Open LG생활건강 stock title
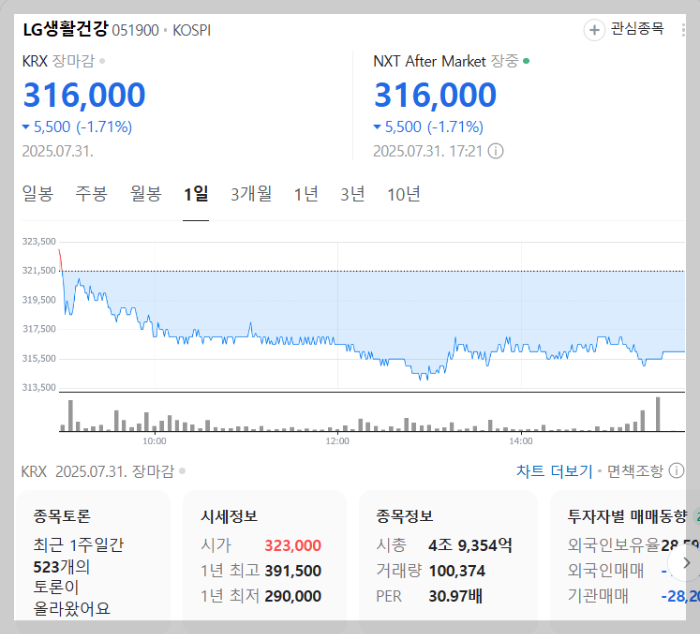Image resolution: width=700 pixels, height=634 pixels. pyautogui.click(x=66, y=29)
